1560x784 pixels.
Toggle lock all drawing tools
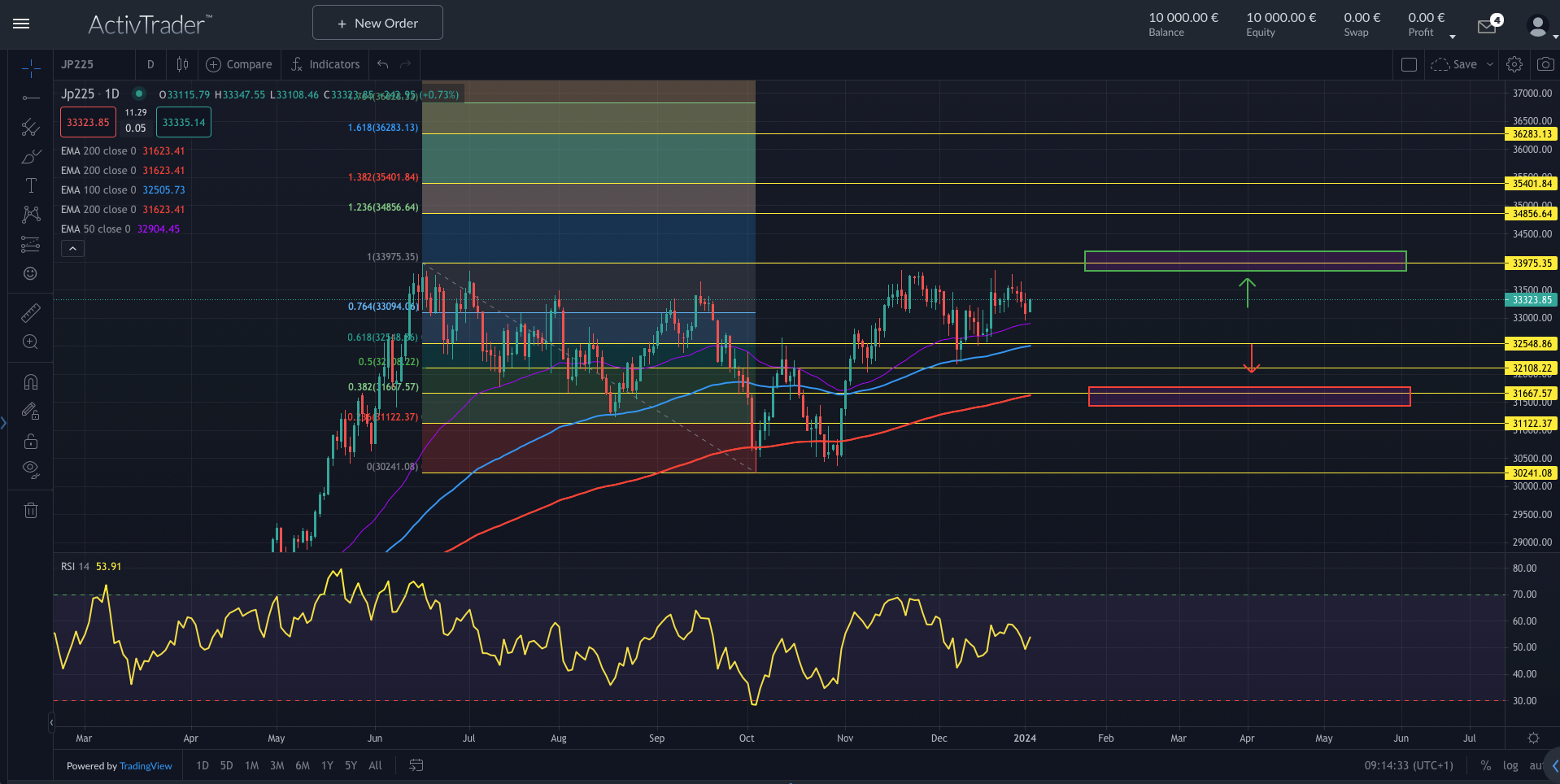[x=30, y=442]
